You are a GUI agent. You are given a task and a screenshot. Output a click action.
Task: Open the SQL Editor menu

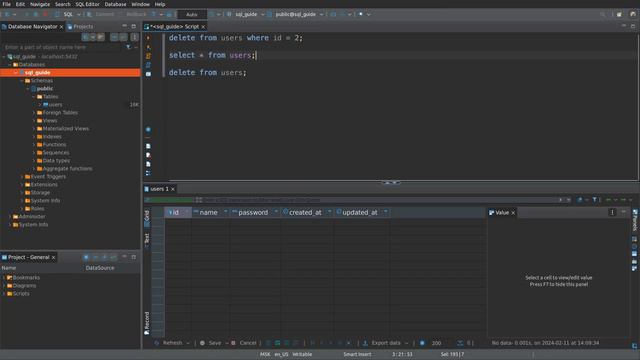(87, 4)
